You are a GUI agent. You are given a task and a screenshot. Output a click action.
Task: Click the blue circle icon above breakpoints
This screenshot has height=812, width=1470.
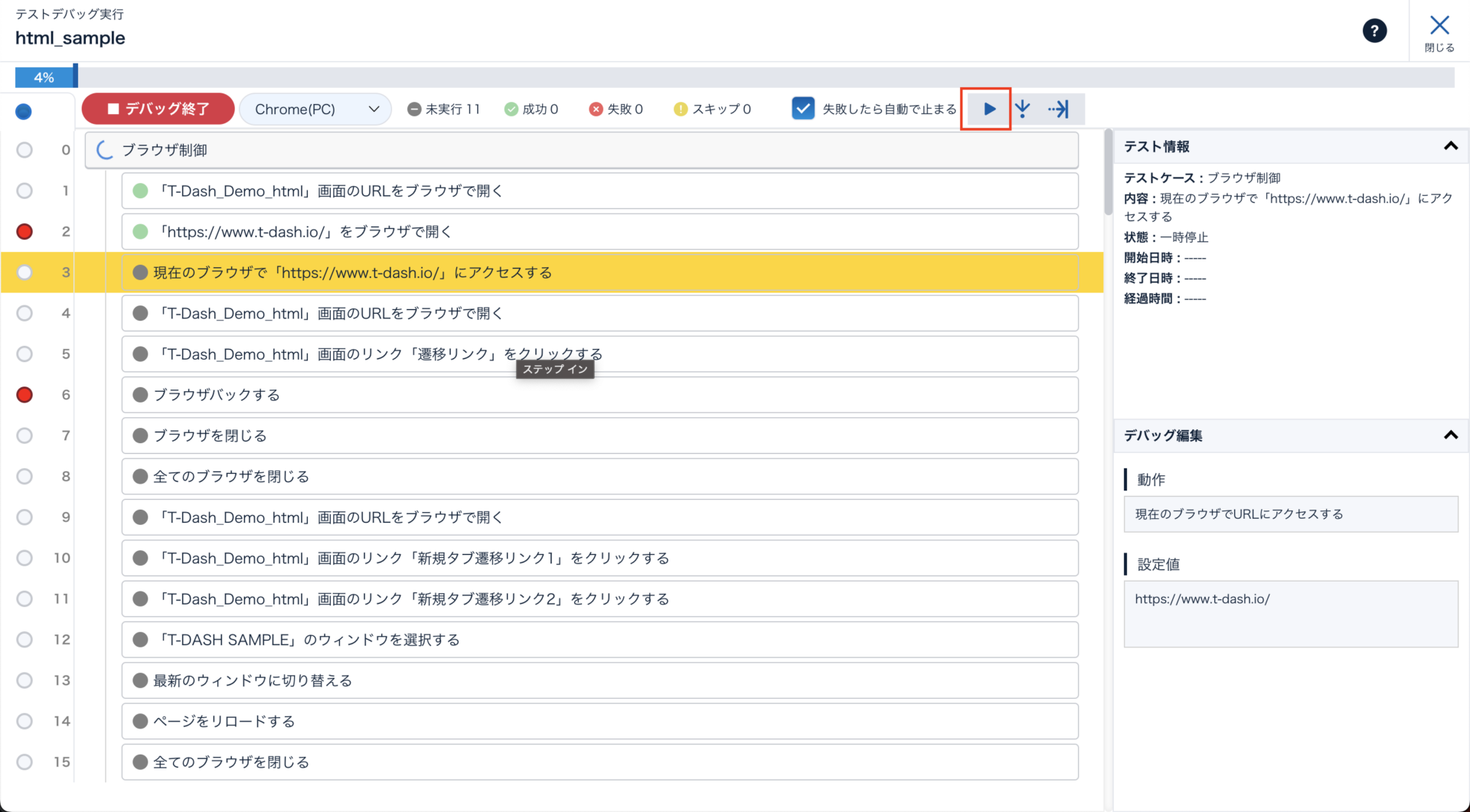click(x=24, y=112)
